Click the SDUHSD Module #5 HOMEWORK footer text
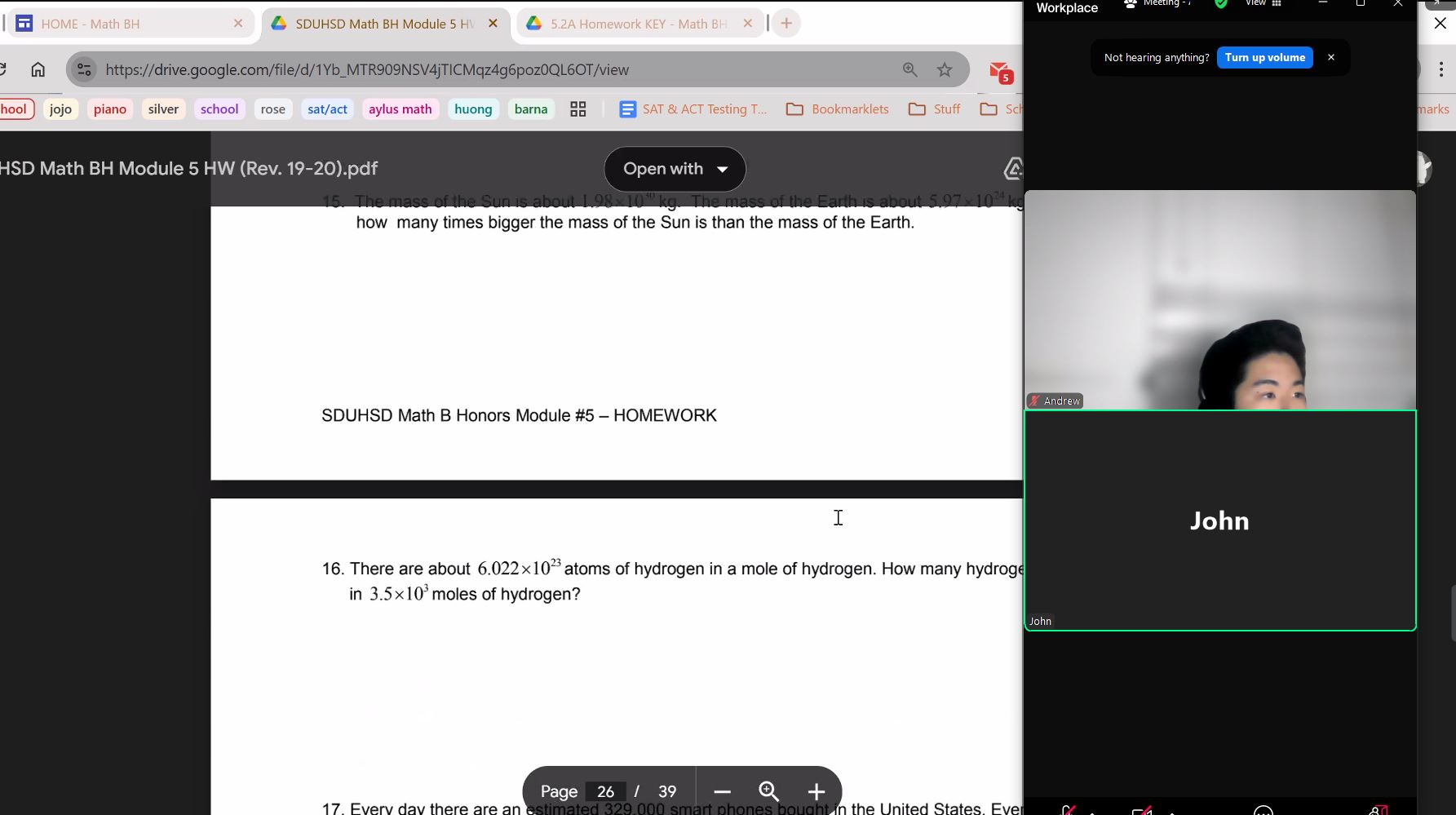1456x815 pixels. (x=519, y=415)
